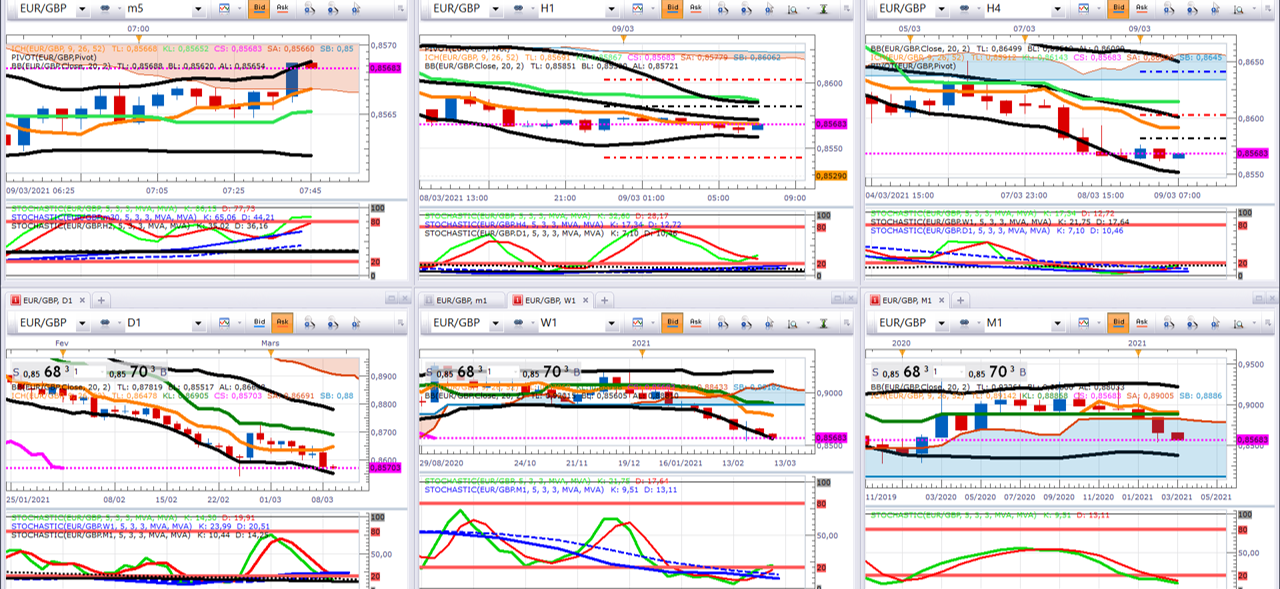Add a new tab next to EUR/GBP, D1
The height and width of the screenshot is (589, 1280).
pyautogui.click(x=101, y=300)
